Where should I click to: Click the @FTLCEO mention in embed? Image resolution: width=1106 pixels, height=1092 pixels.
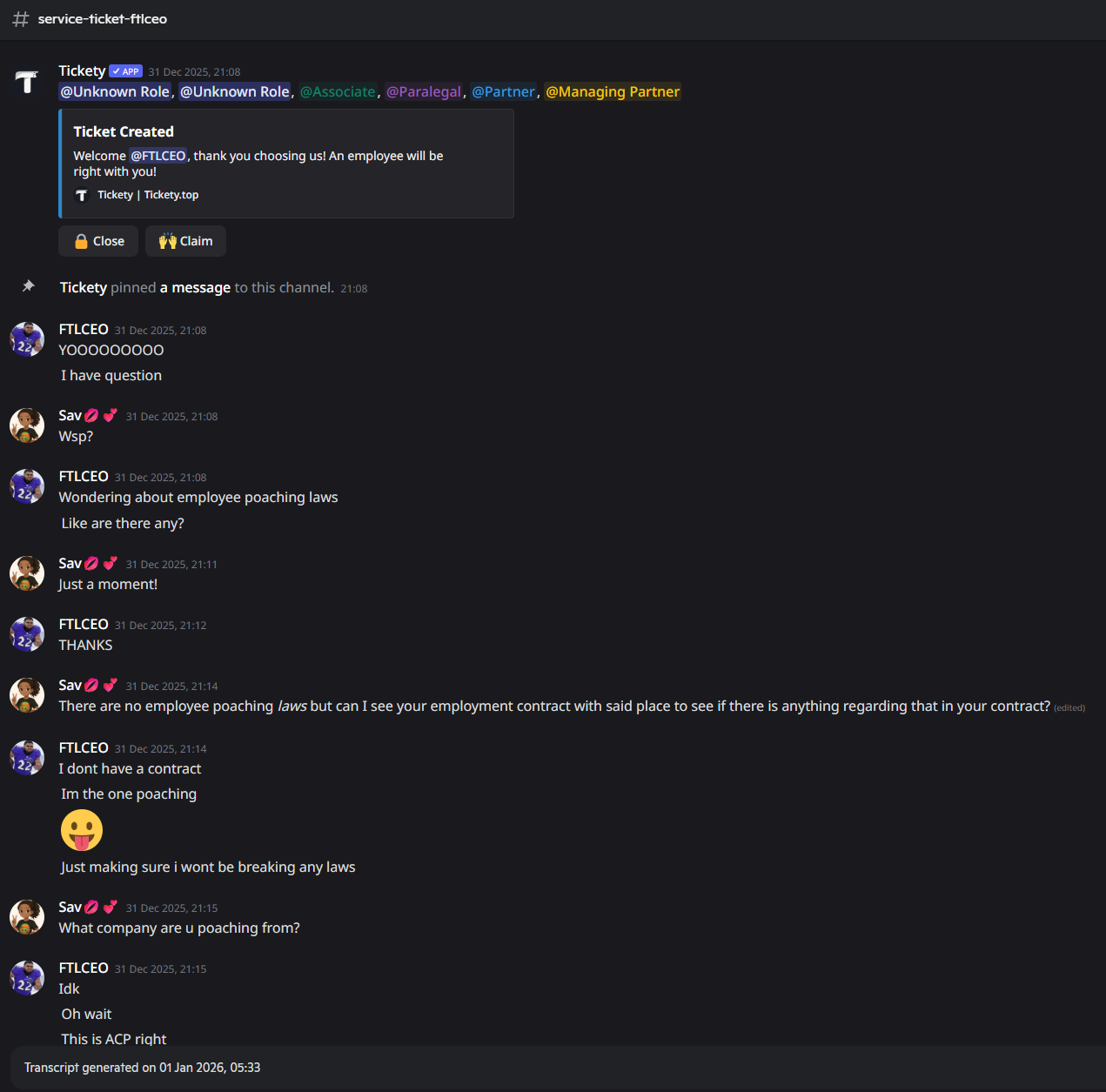[158, 156]
